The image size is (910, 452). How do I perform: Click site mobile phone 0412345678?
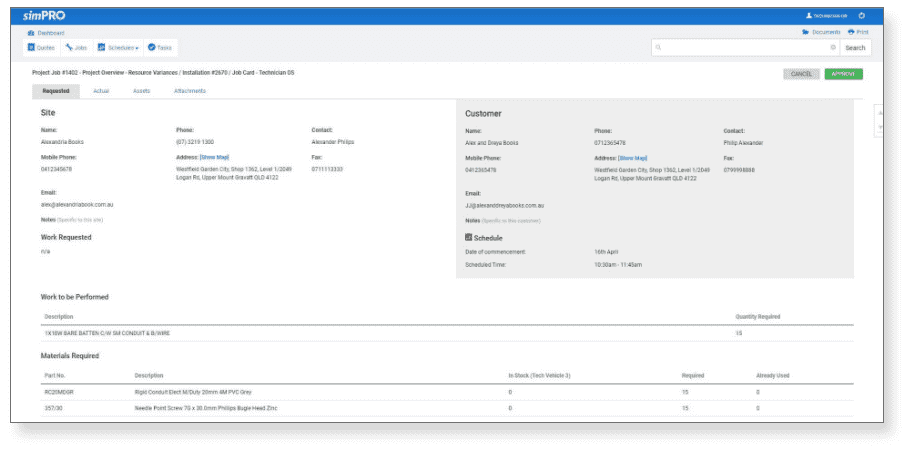[56, 169]
